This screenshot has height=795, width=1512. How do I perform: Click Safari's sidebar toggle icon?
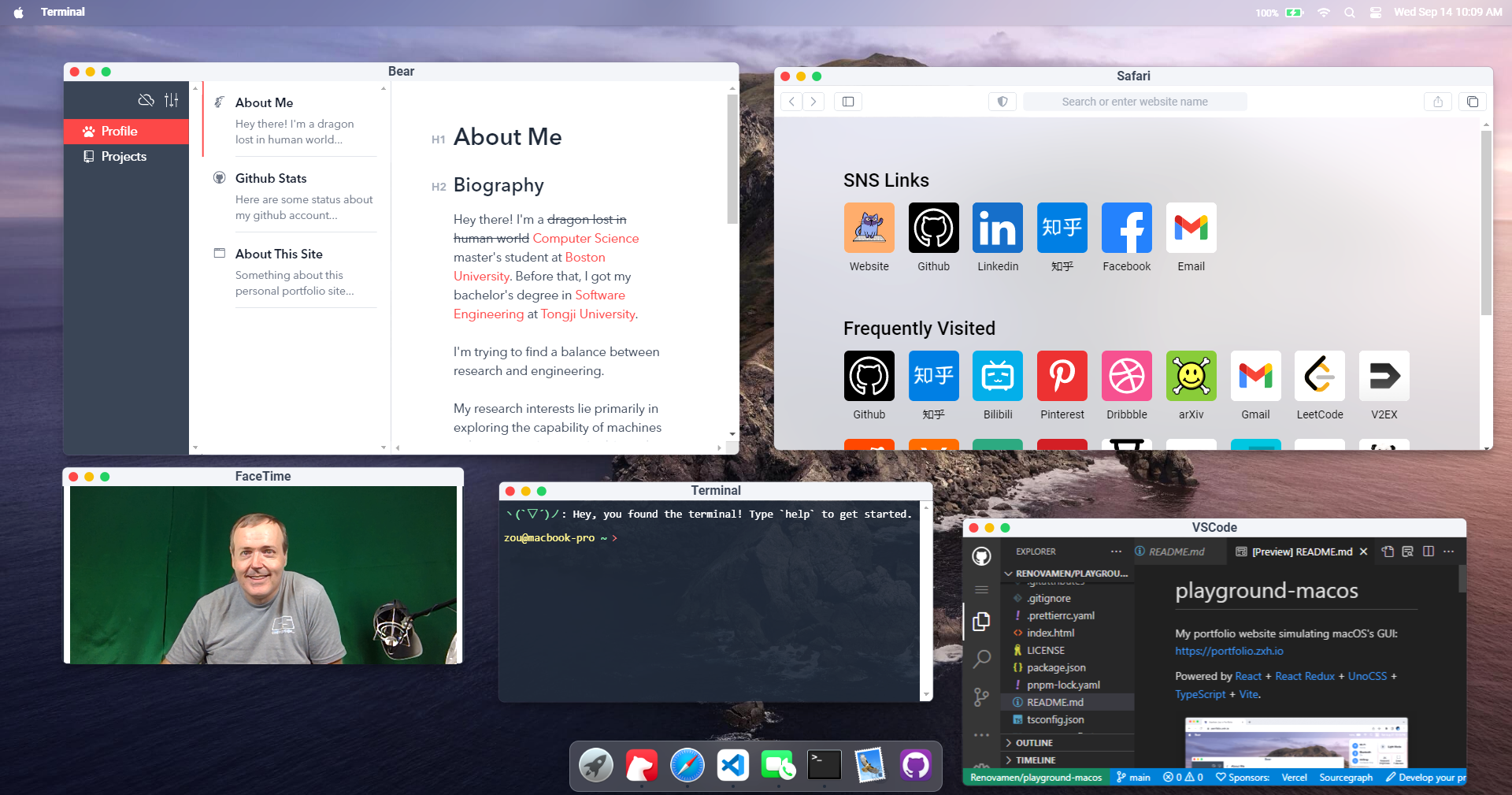[x=848, y=102]
